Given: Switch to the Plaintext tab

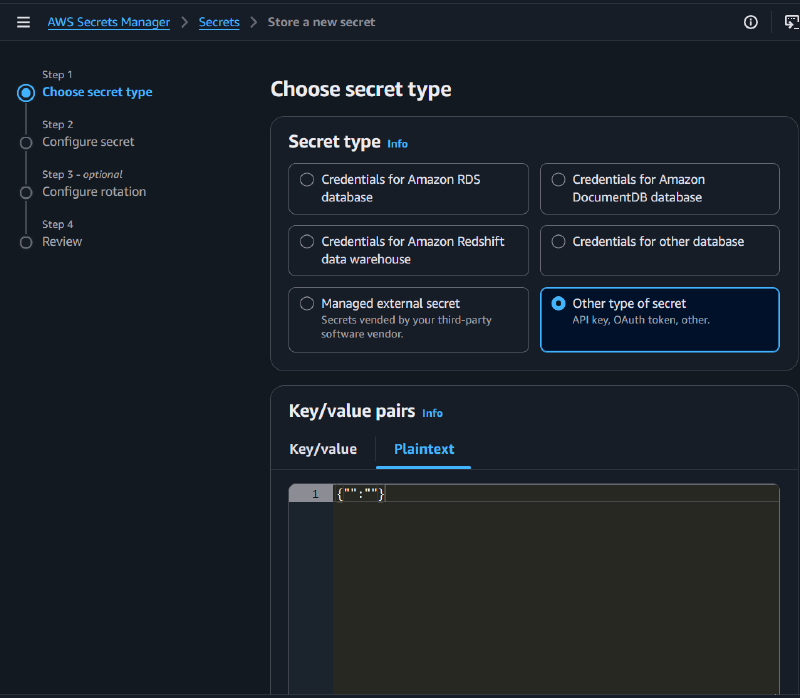Looking at the screenshot, I should tap(424, 449).
